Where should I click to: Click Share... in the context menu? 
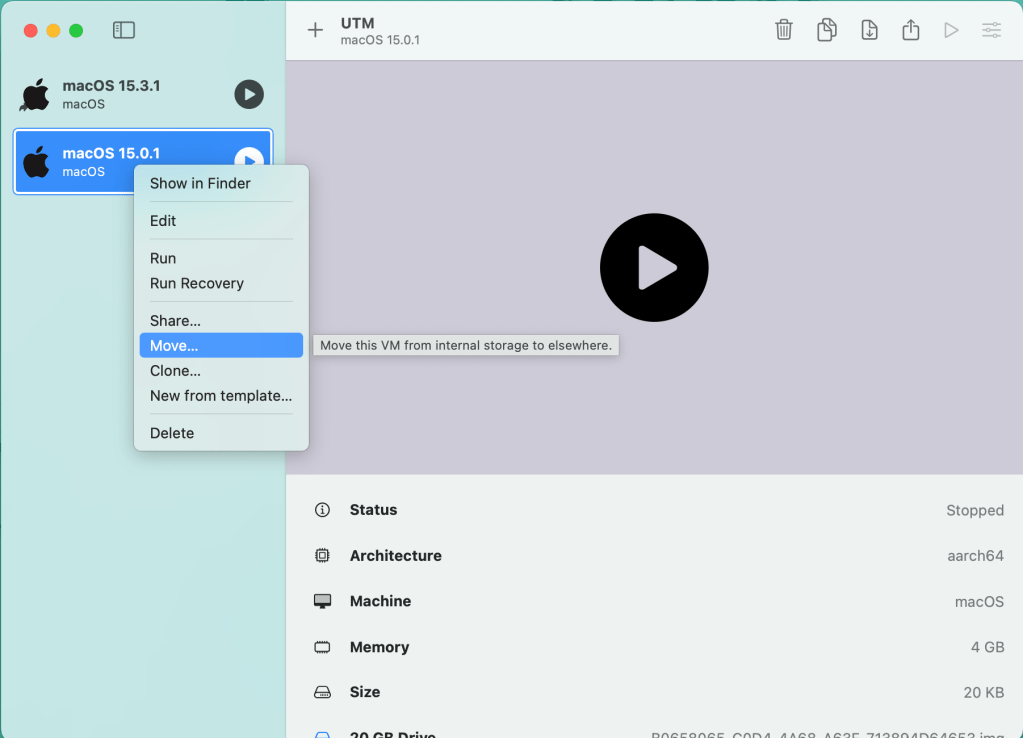click(x=175, y=321)
